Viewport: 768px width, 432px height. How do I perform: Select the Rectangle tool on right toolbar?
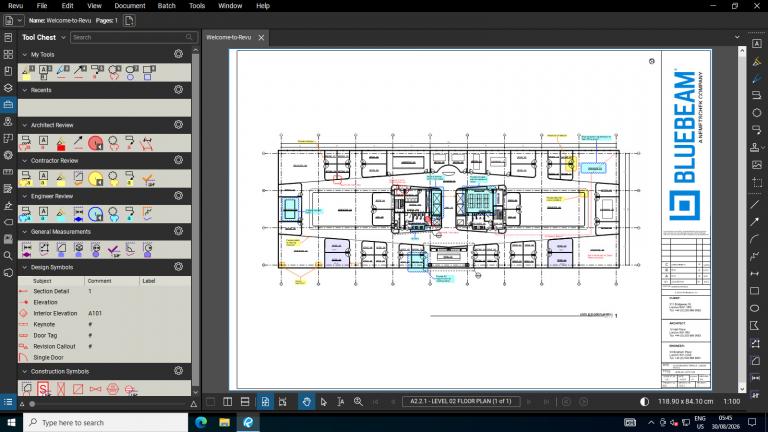coord(755,291)
